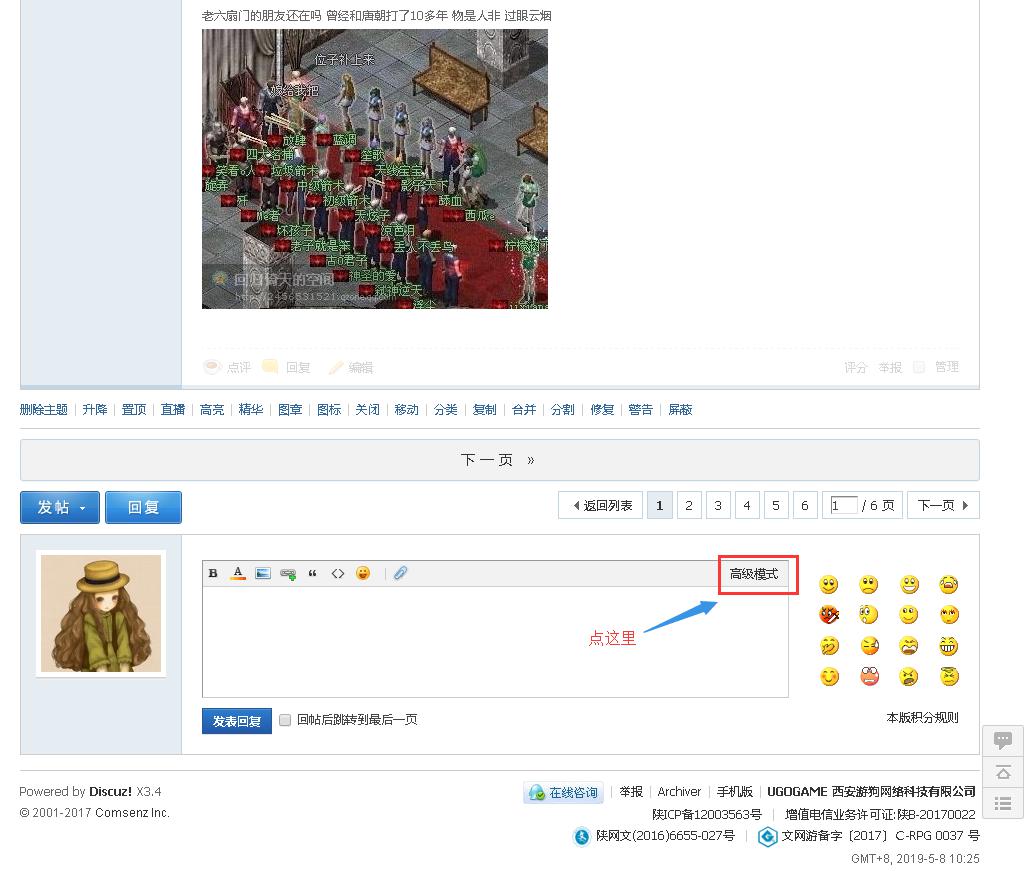
Task: Click the blue 回复 button
Action: click(x=143, y=508)
